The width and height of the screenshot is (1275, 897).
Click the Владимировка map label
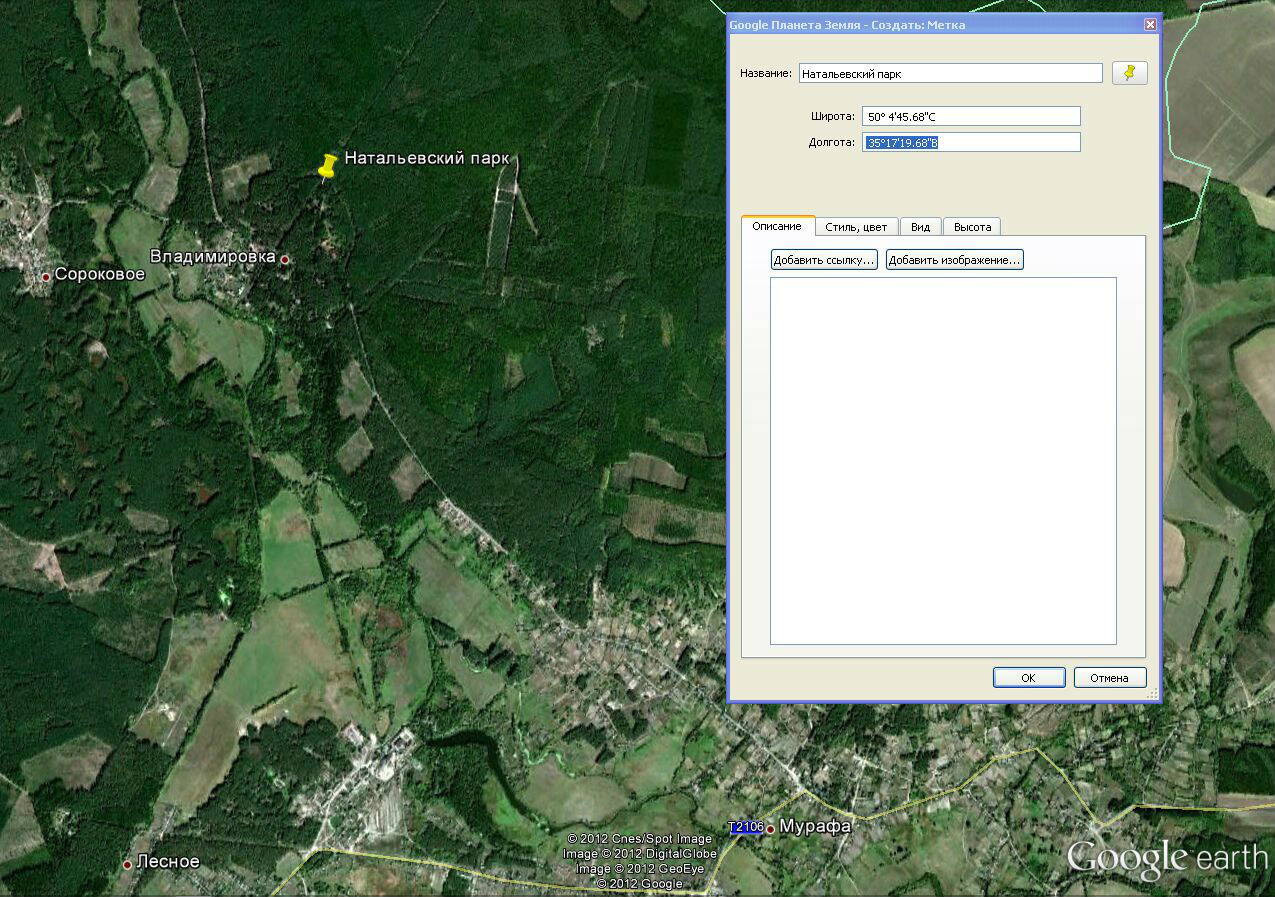pyautogui.click(x=213, y=257)
